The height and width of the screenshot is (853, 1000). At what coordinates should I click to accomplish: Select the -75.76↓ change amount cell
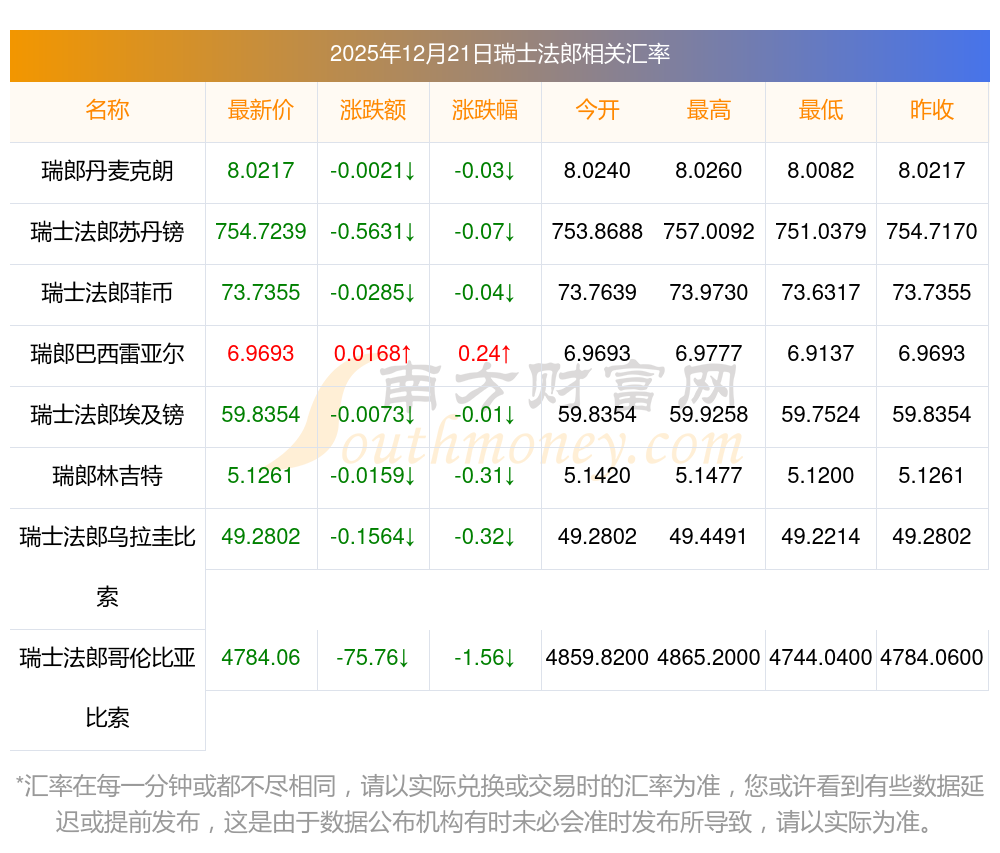[373, 658]
